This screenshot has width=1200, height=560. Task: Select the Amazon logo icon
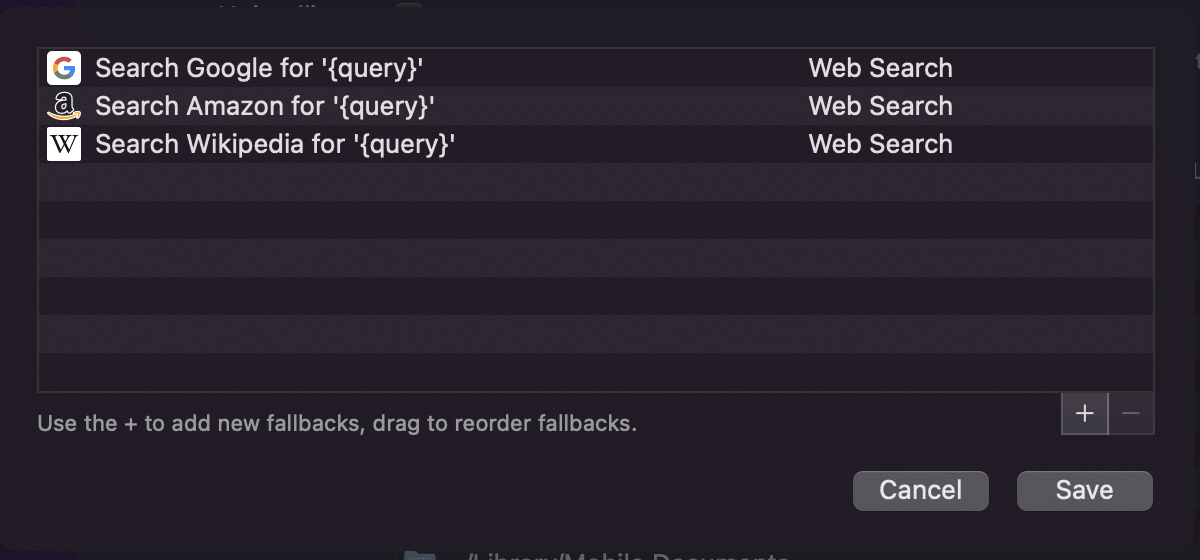[x=64, y=106]
